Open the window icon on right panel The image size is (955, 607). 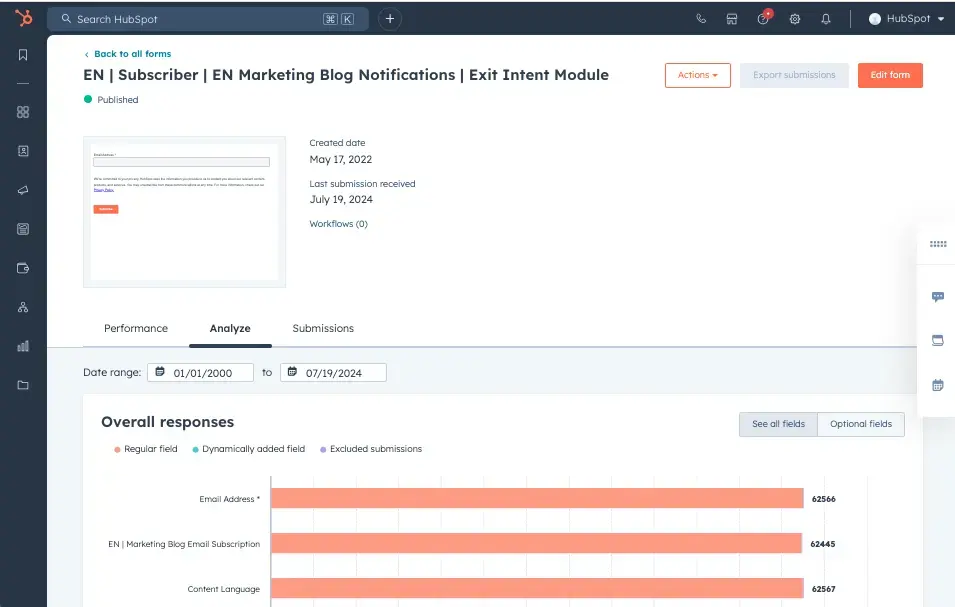938,340
